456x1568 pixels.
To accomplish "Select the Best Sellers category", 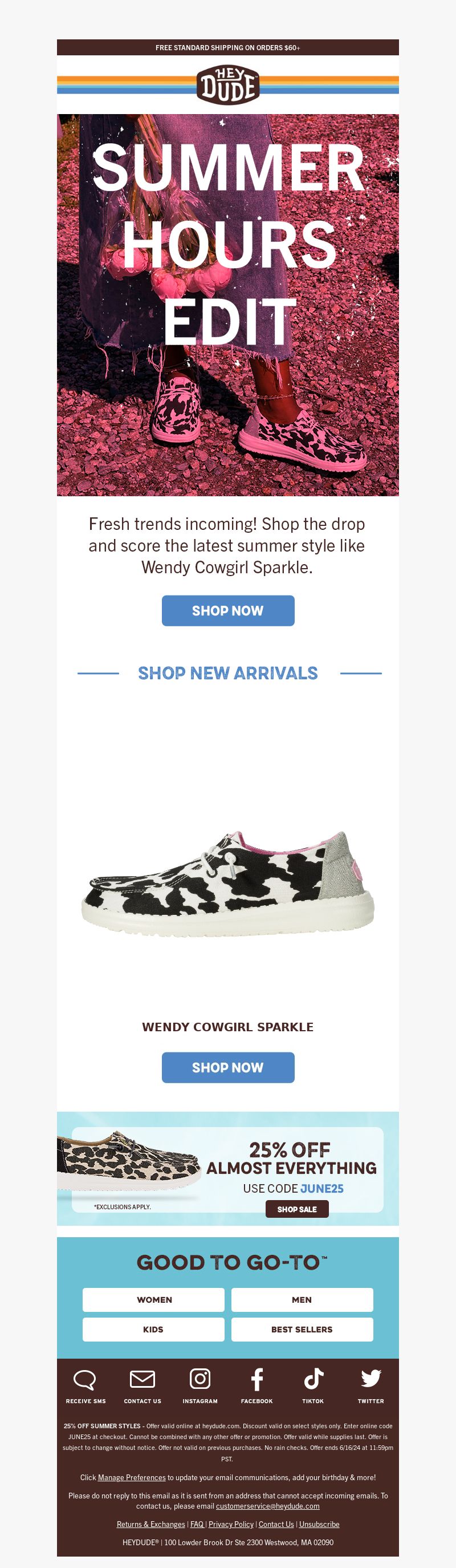I will 302,1330.
